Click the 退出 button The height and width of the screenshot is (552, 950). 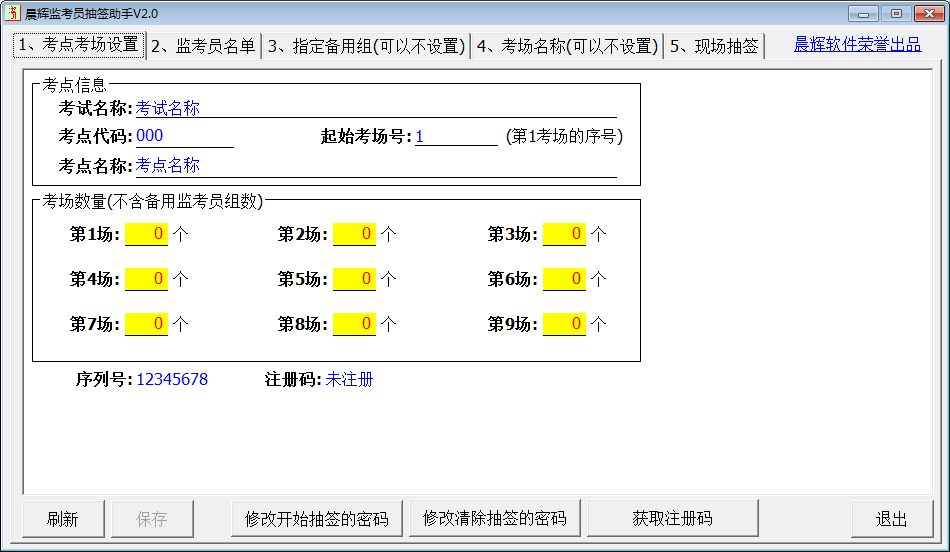(892, 519)
